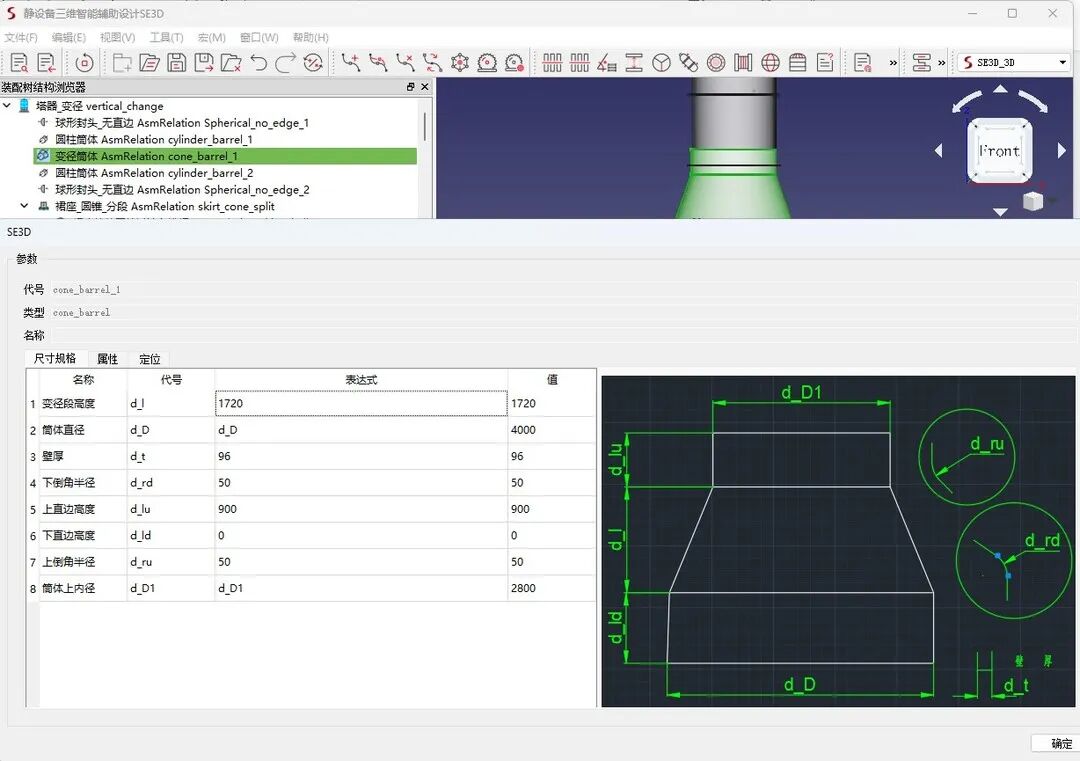The height and width of the screenshot is (761, 1080).
Task: Click the document with left arrow icon
Action: pos(46,63)
